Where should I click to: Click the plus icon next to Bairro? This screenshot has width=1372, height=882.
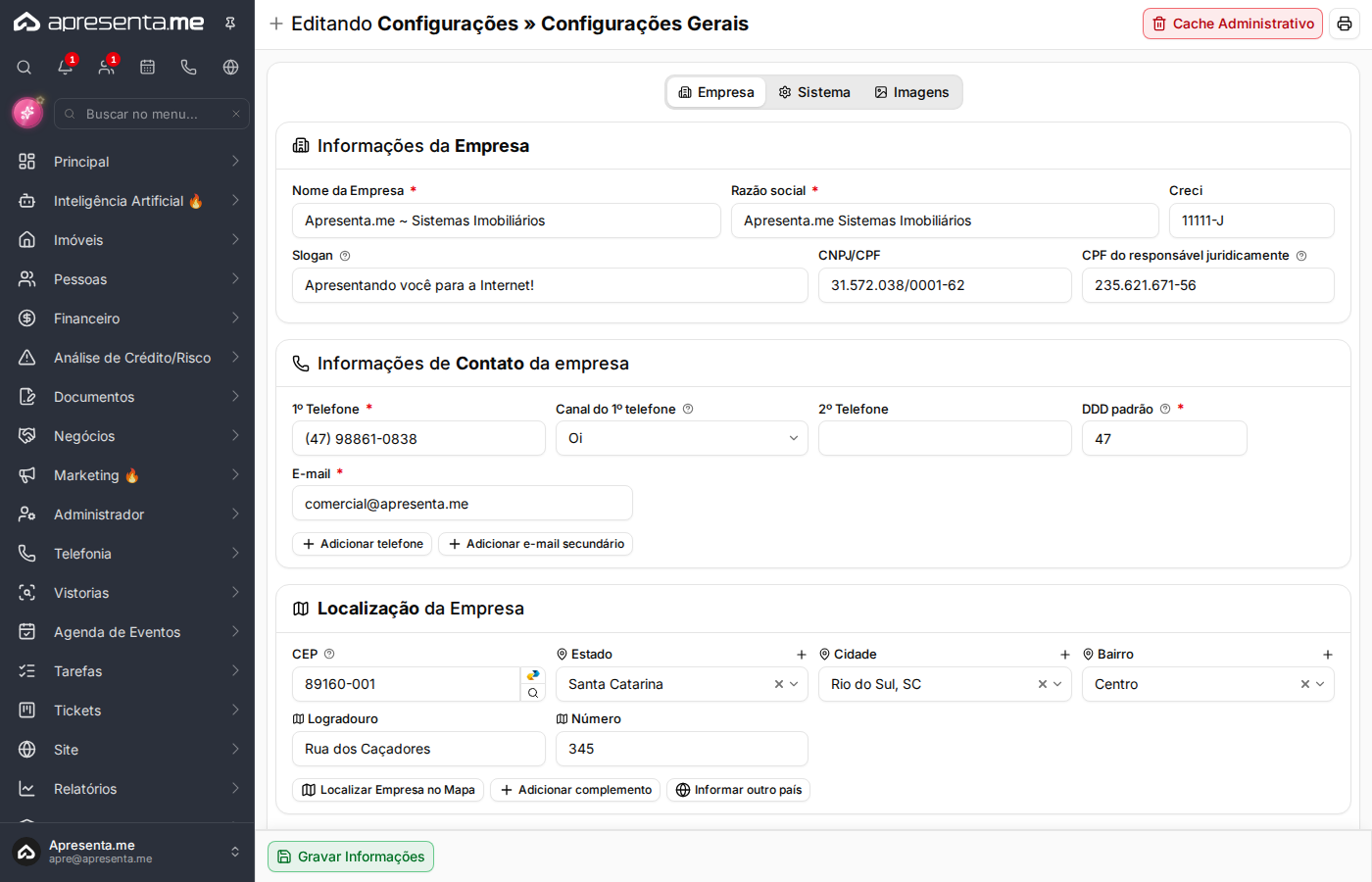(x=1328, y=655)
